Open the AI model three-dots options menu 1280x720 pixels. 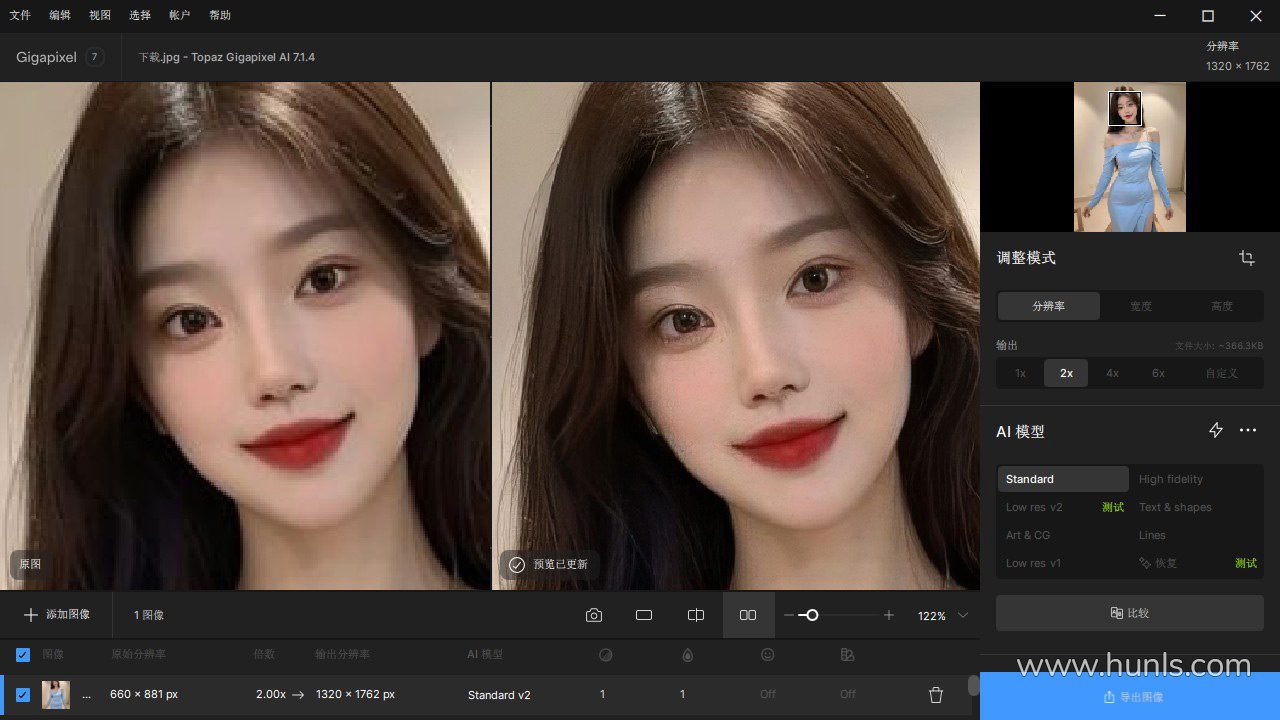(x=1248, y=430)
